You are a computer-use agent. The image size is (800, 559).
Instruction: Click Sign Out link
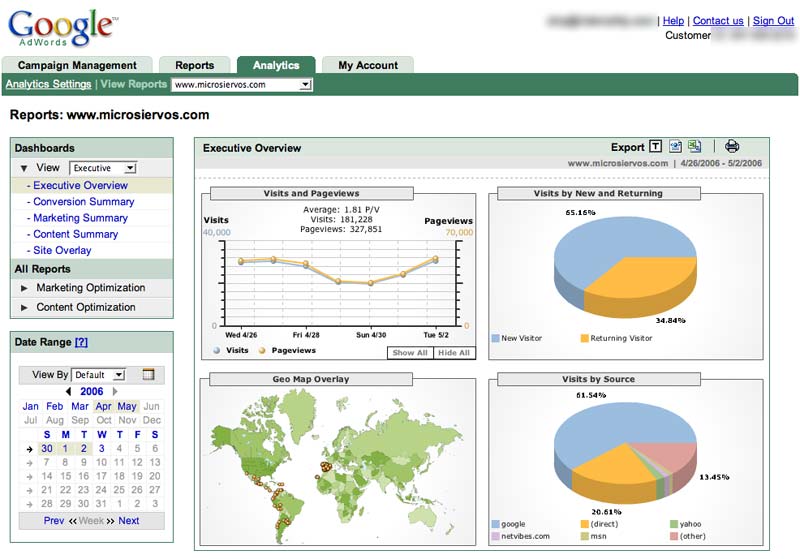(773, 21)
